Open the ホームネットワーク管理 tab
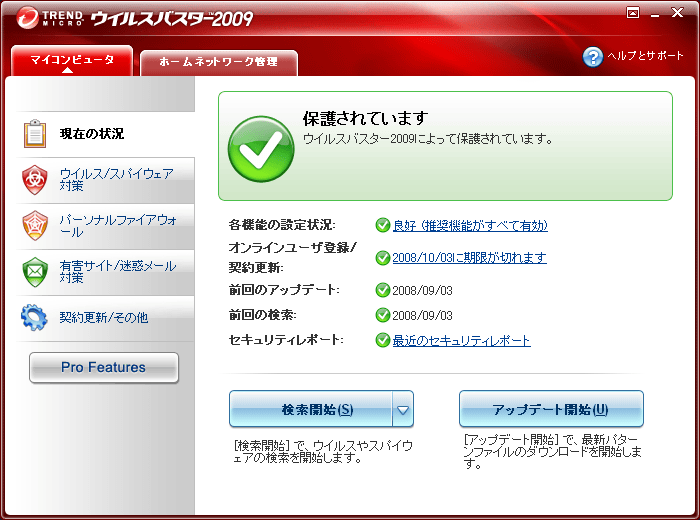Viewport: 700px width, 520px height. pyautogui.click(x=219, y=63)
